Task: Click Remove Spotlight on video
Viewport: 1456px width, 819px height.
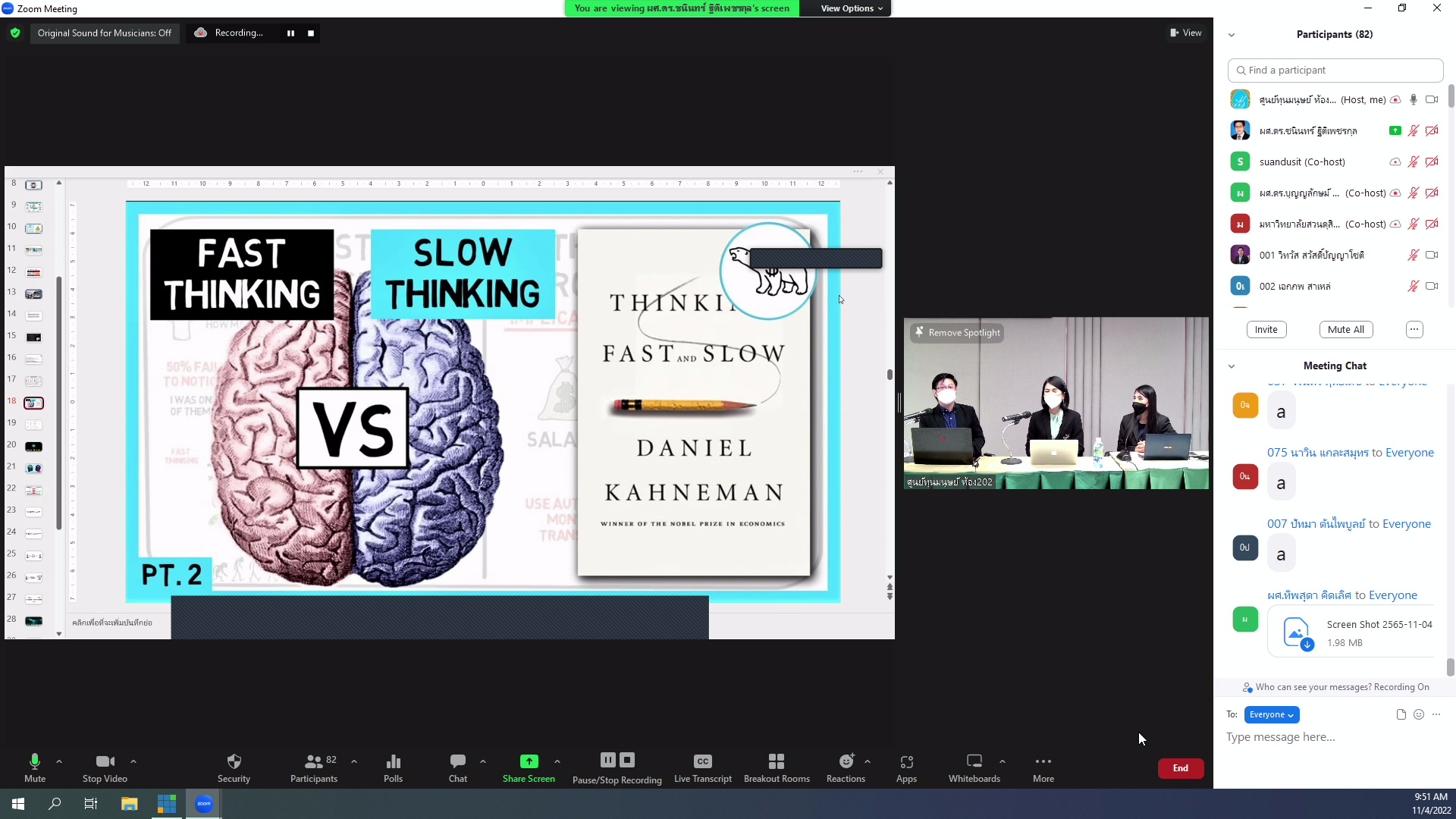Action: coord(957,332)
